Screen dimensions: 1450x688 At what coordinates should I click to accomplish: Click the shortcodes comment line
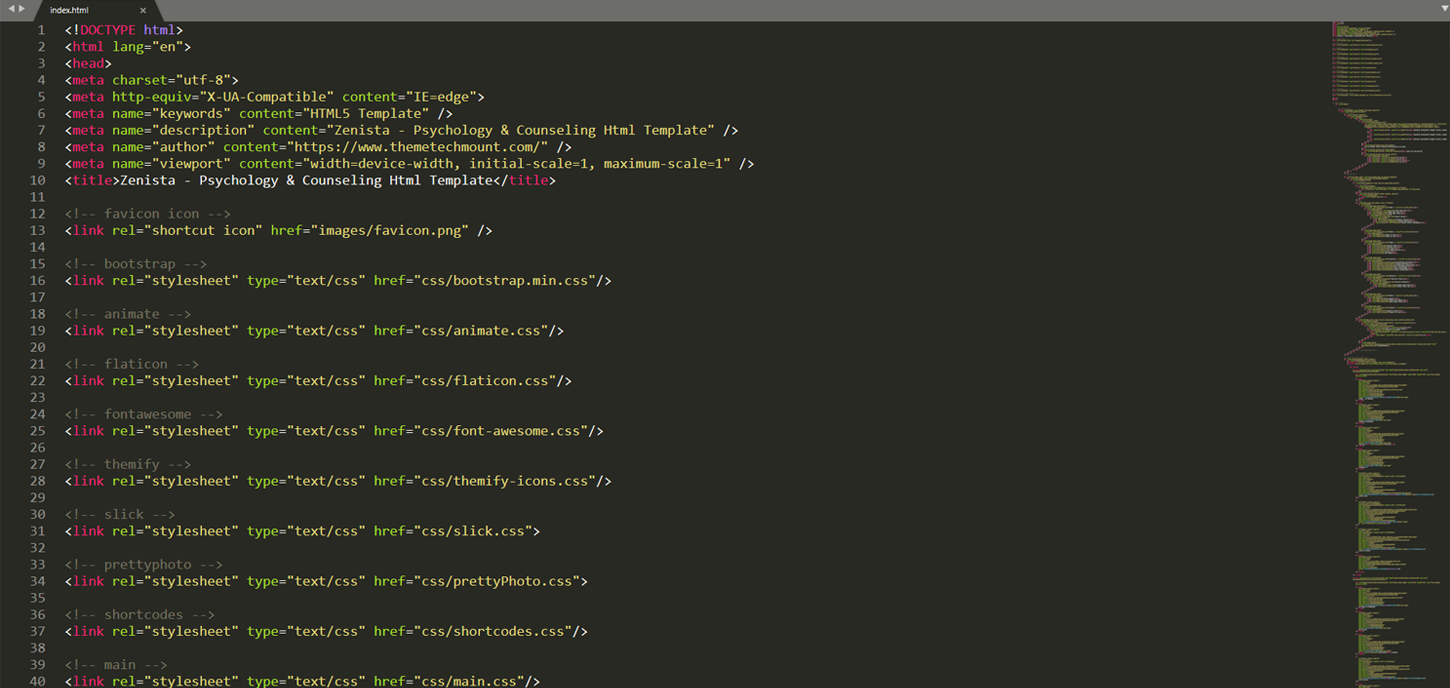pyautogui.click(x=140, y=614)
